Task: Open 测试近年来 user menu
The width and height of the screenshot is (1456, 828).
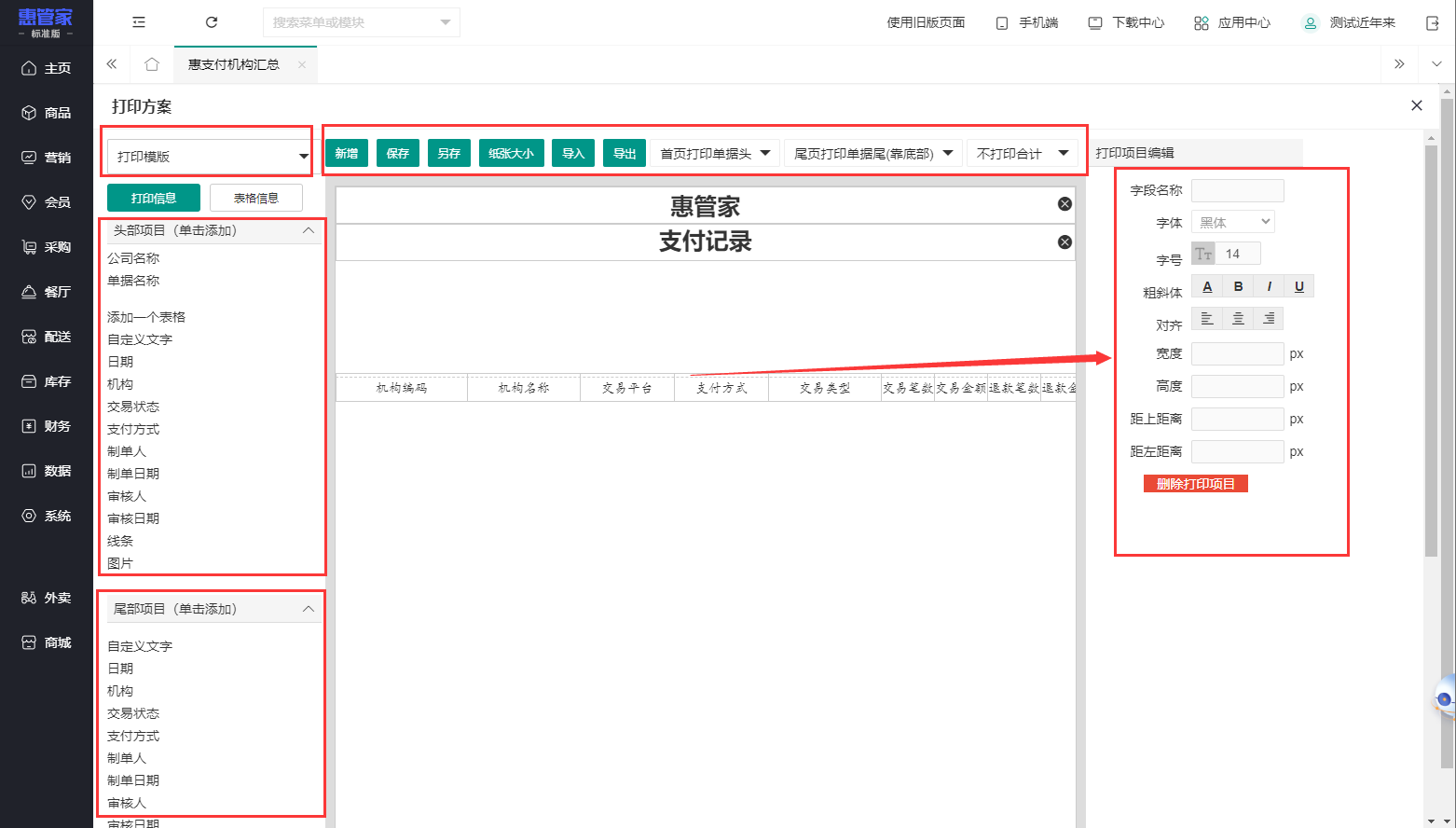Action: (1349, 22)
